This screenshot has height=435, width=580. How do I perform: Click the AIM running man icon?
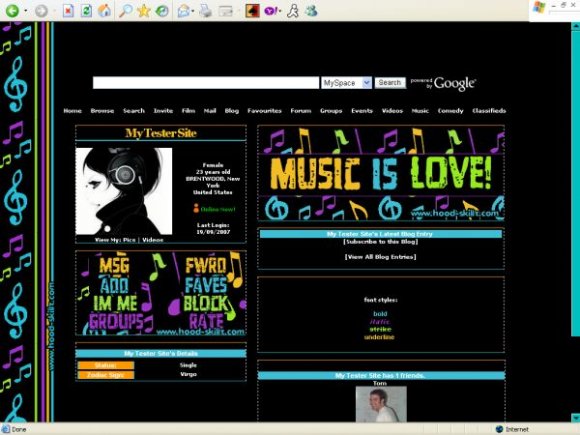pos(293,11)
